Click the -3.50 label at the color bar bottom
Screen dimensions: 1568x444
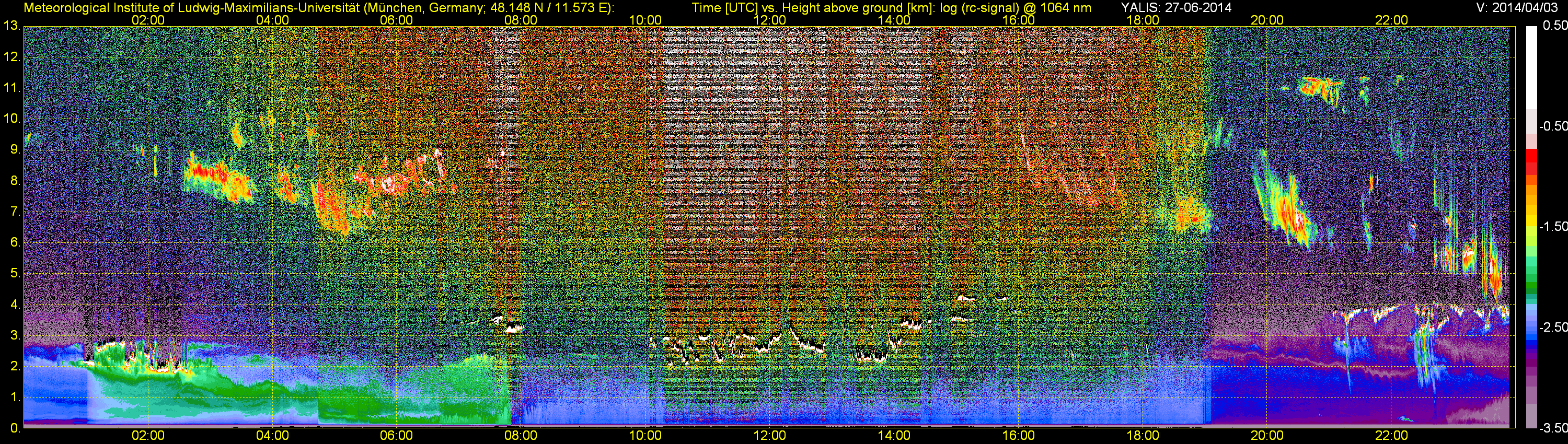coord(1553,428)
